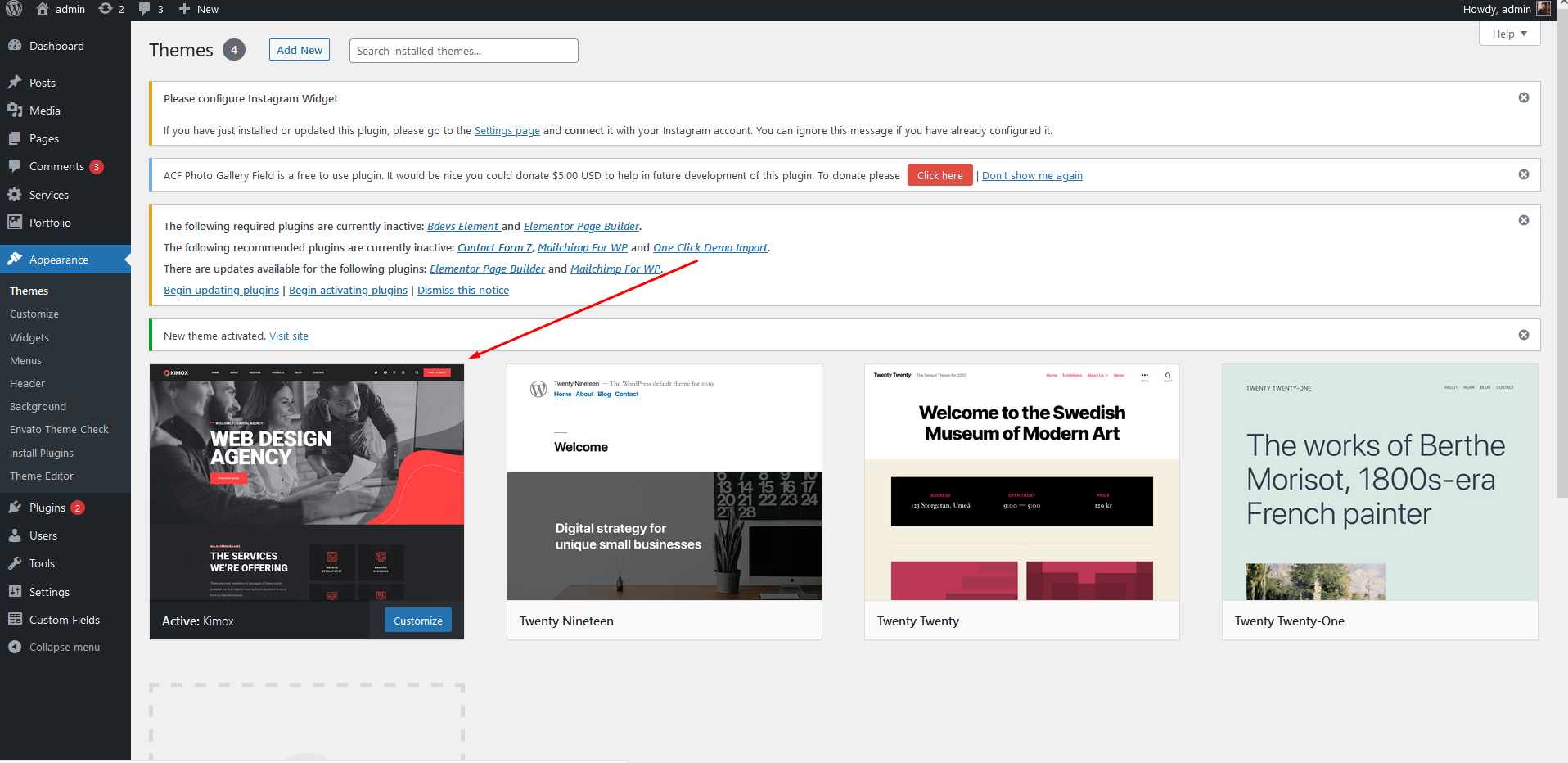Select the Twenty Twenty theme thumbnail
1568x763 pixels.
click(x=1022, y=482)
